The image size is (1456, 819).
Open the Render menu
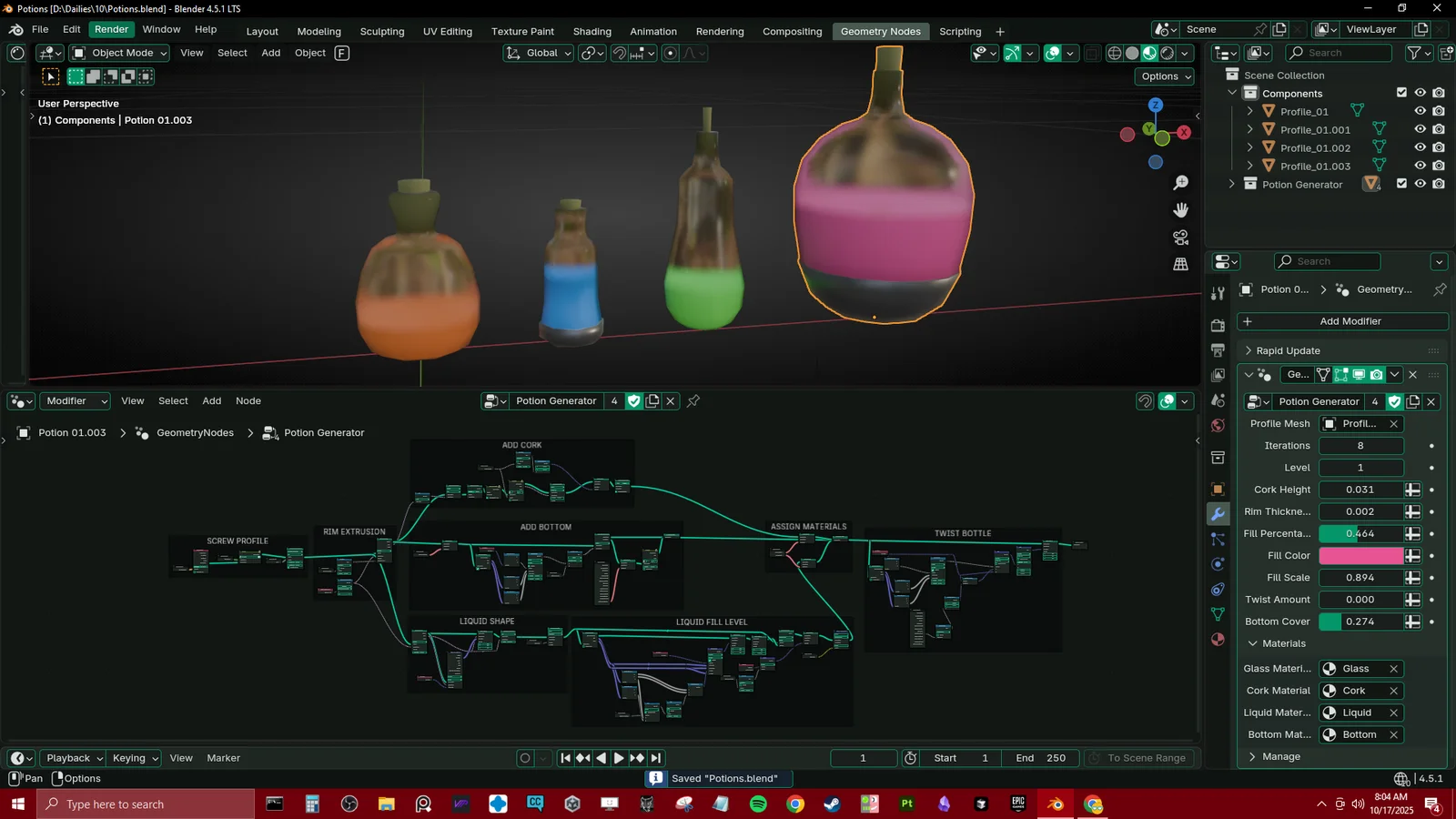111,29
